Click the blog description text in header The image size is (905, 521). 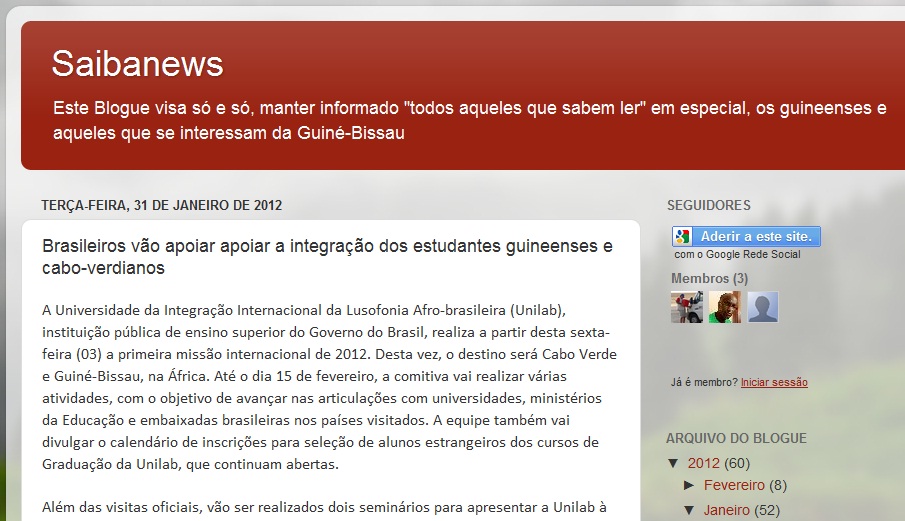point(469,120)
